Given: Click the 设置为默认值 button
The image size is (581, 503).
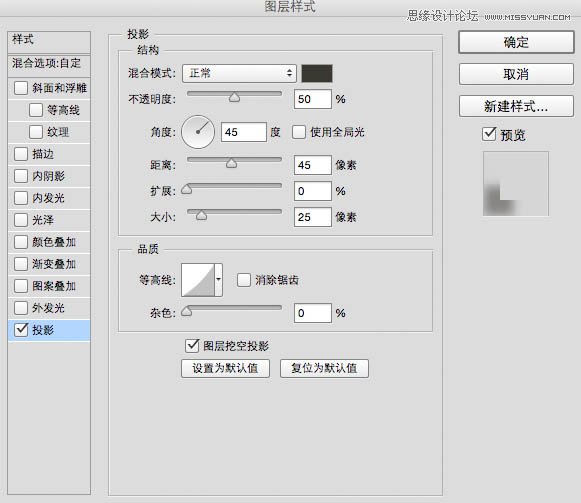Looking at the screenshot, I should pos(225,368).
